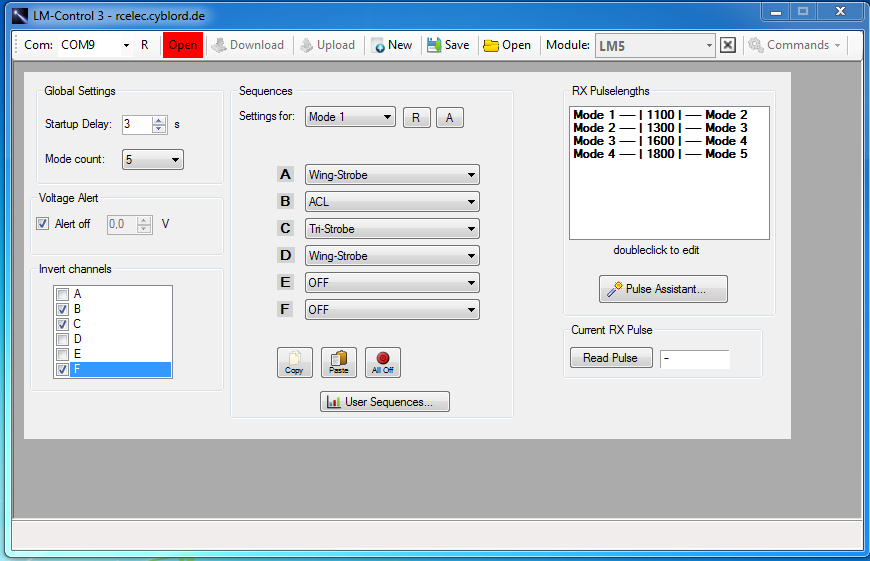The image size is (870, 561).
Task: Uncheck Invert channel C checkbox
Action: 63,324
